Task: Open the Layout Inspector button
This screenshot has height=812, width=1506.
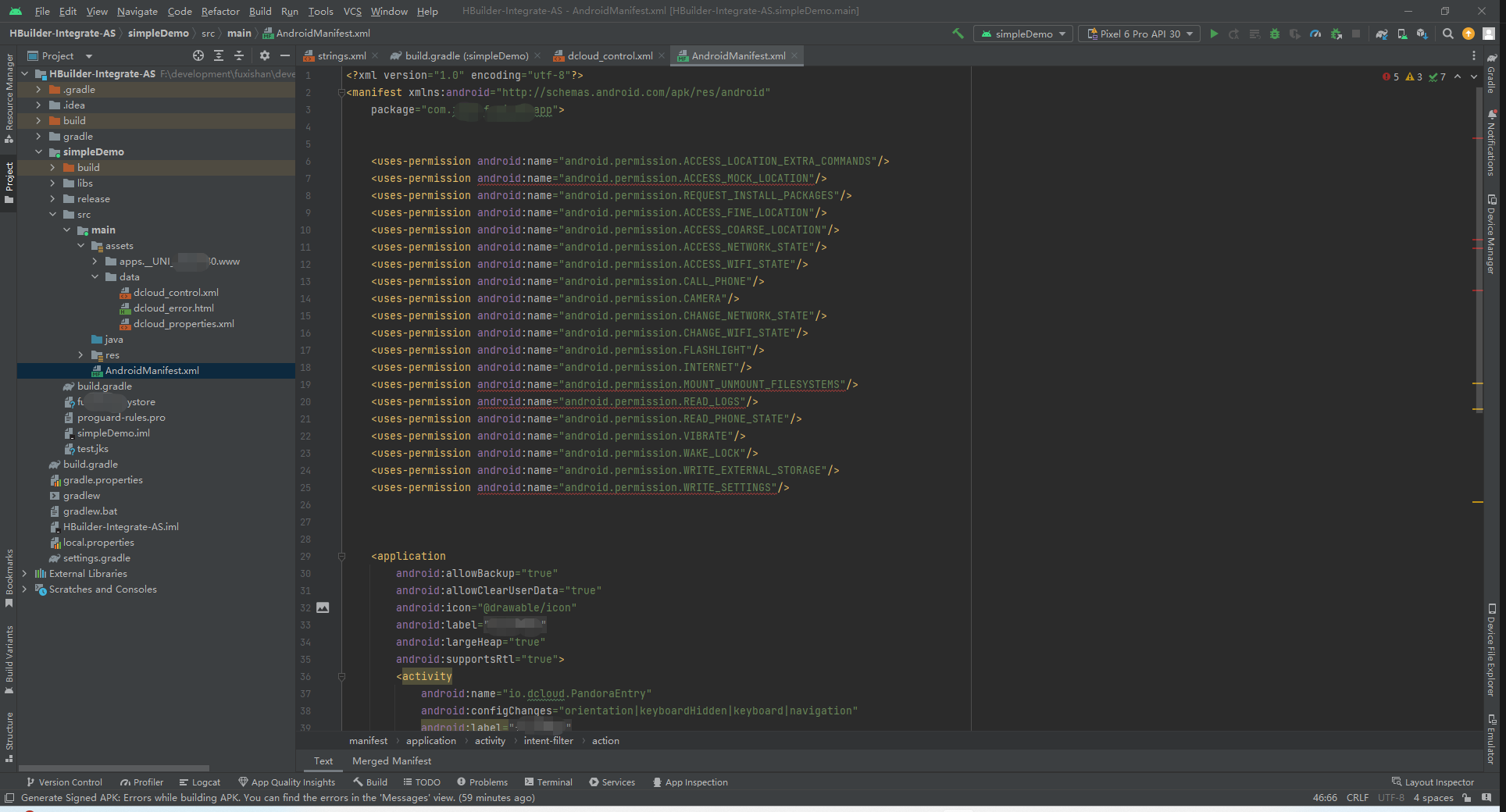Action: click(1433, 782)
